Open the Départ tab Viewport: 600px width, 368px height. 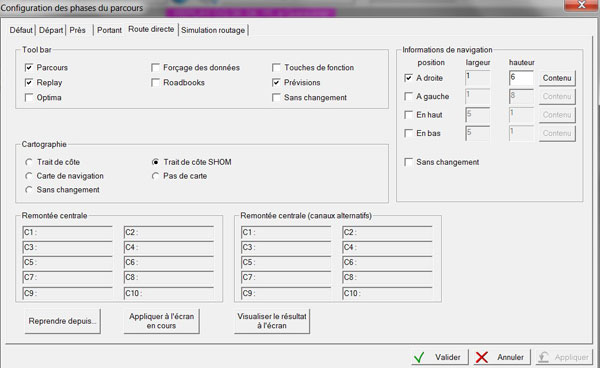click(51, 30)
